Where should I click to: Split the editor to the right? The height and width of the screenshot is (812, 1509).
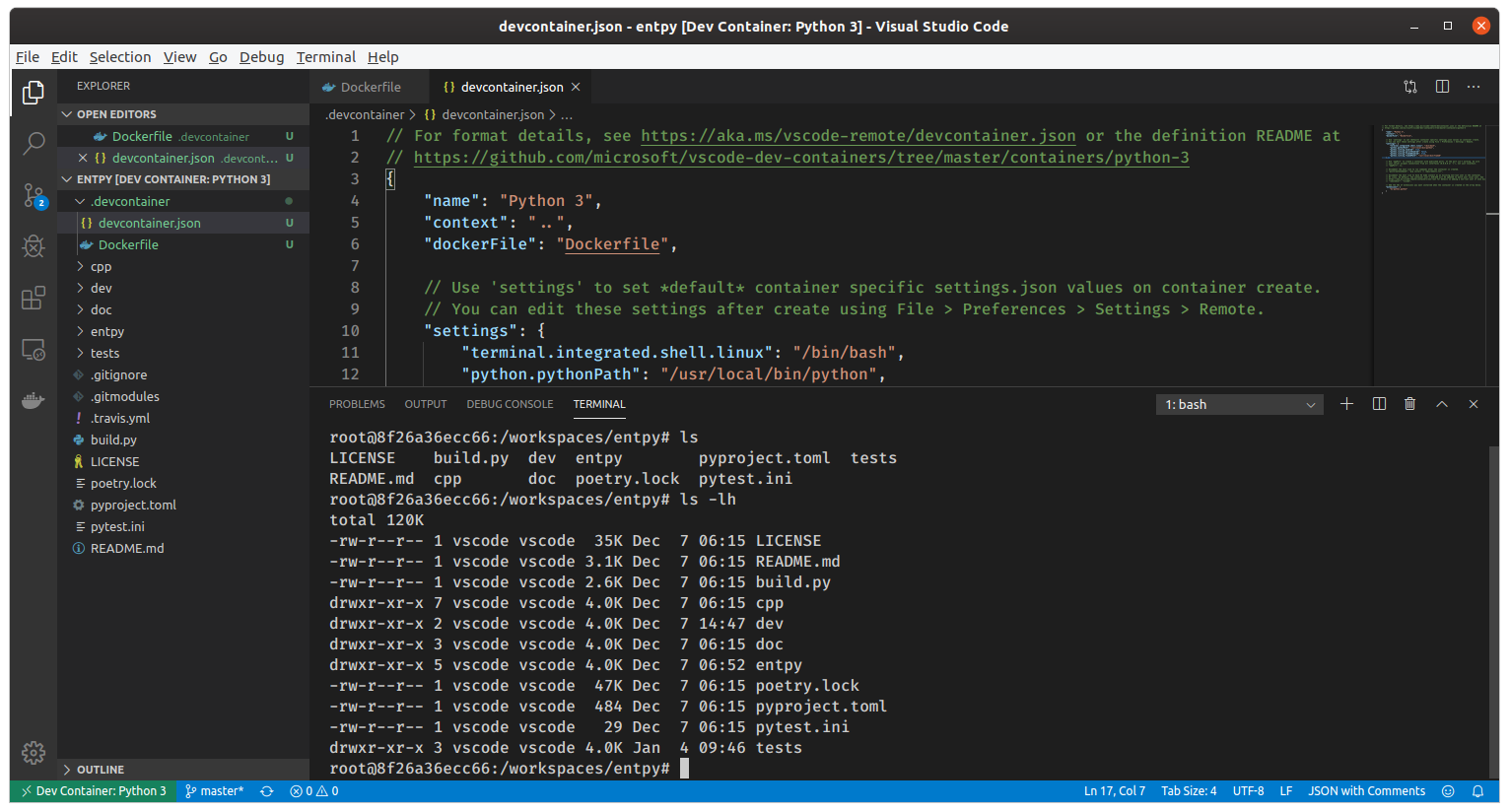[1442, 87]
